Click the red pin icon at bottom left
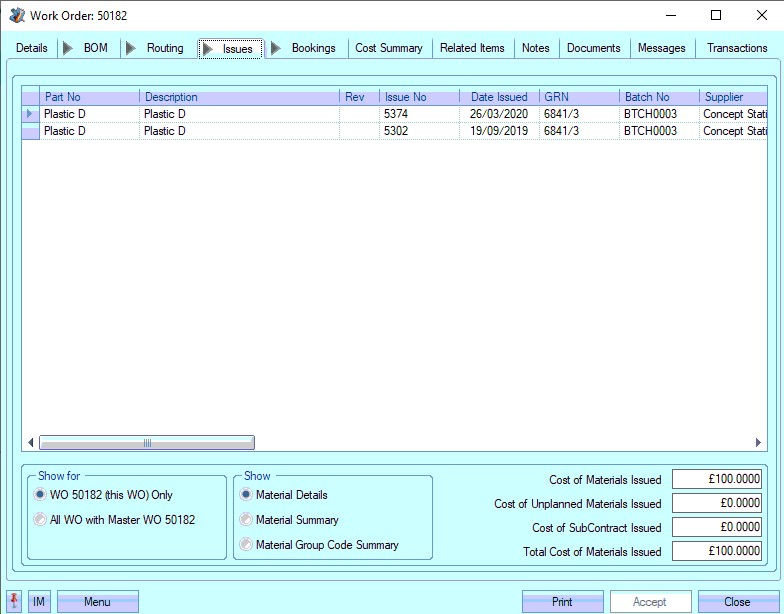 [x=14, y=601]
